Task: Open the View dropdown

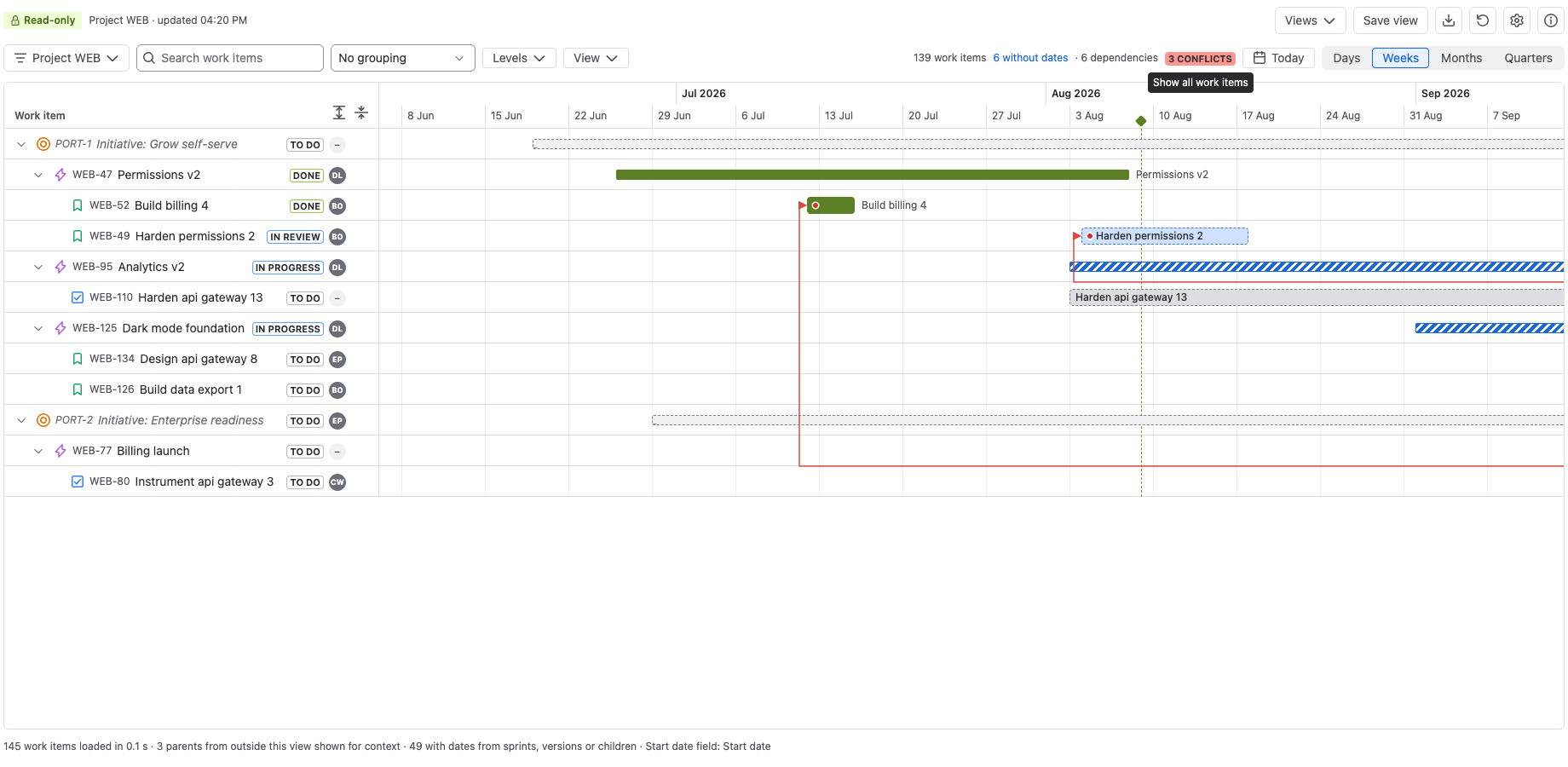Action: pyautogui.click(x=596, y=58)
